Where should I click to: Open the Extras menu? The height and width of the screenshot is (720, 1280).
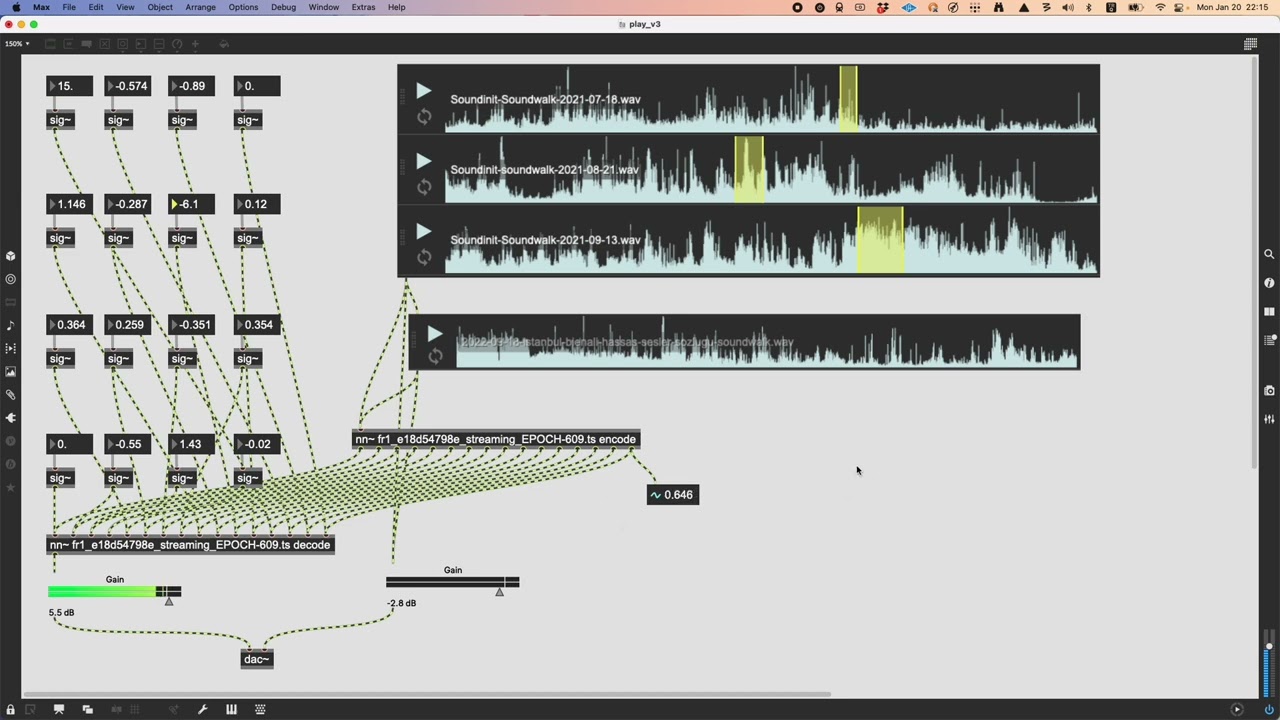pos(363,7)
